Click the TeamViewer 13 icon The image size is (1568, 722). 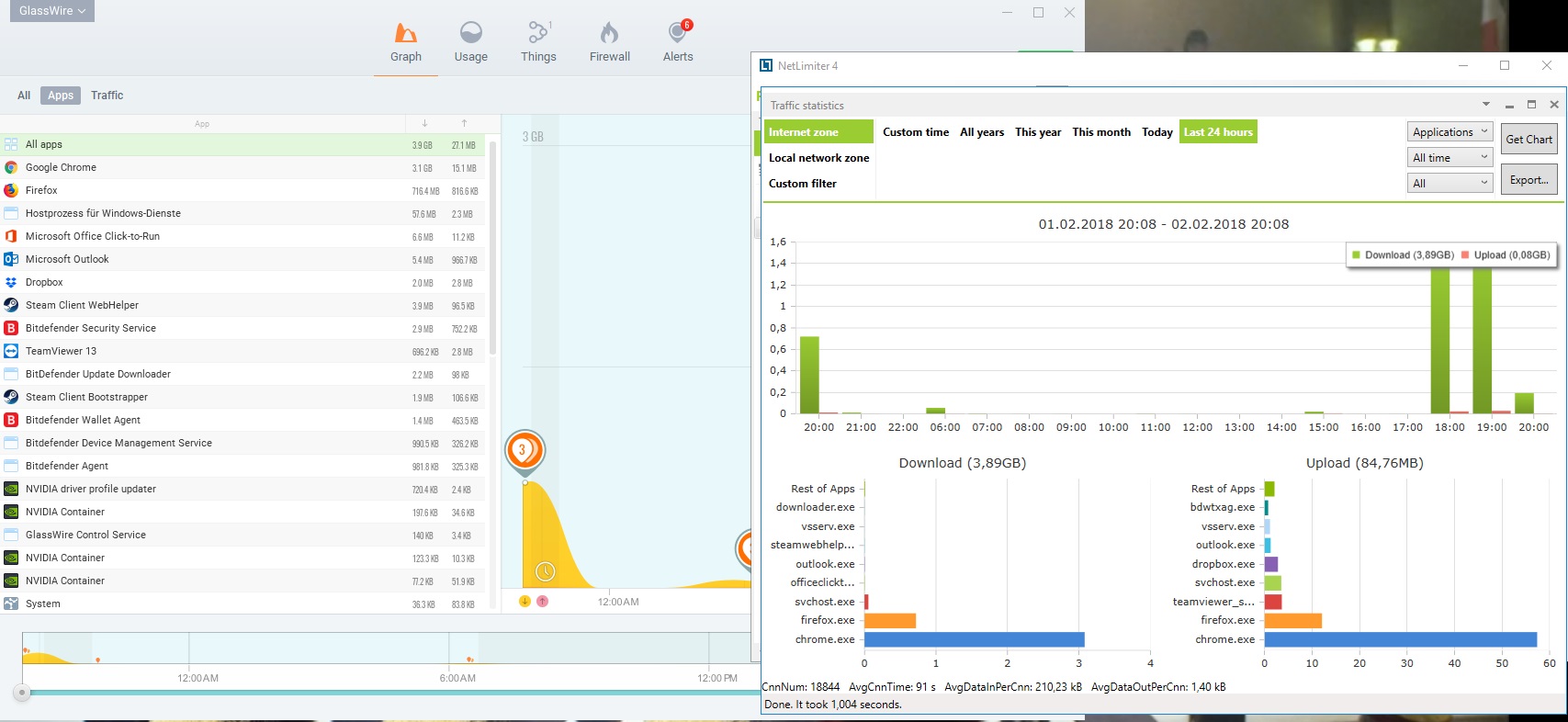click(x=11, y=351)
